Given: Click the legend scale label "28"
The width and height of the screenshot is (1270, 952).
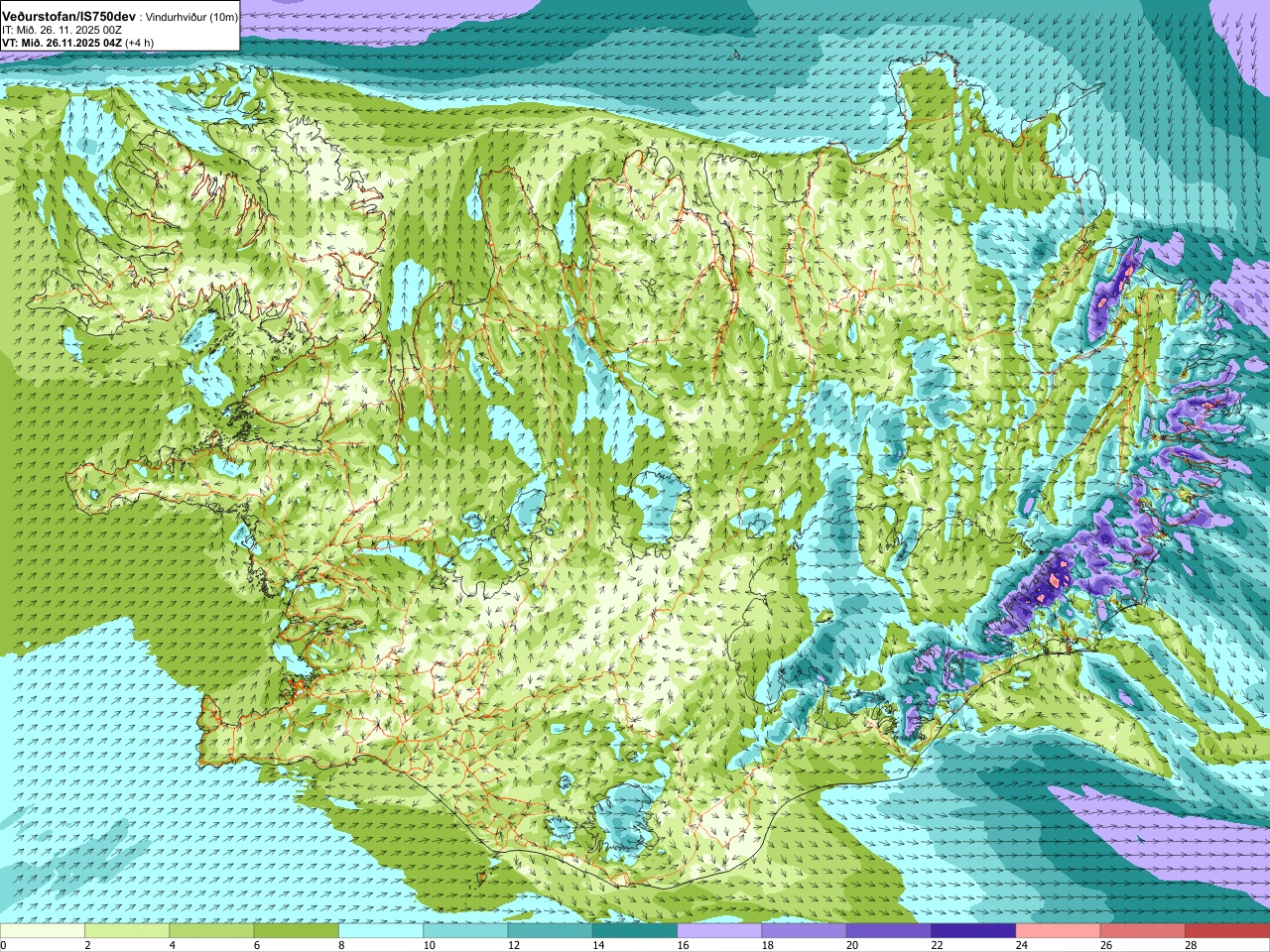Looking at the screenshot, I should (1191, 945).
